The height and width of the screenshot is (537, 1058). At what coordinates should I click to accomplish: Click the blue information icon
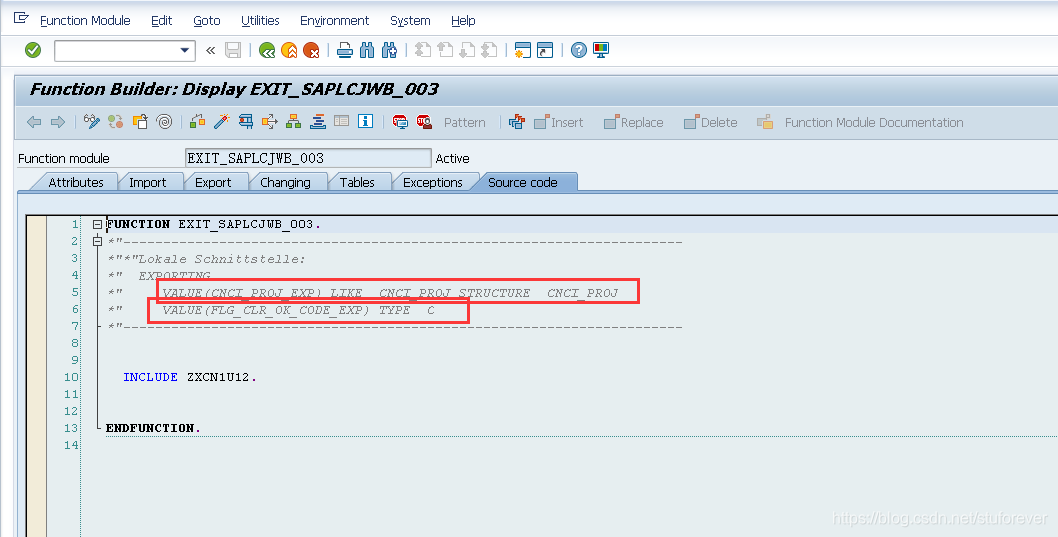(x=366, y=121)
